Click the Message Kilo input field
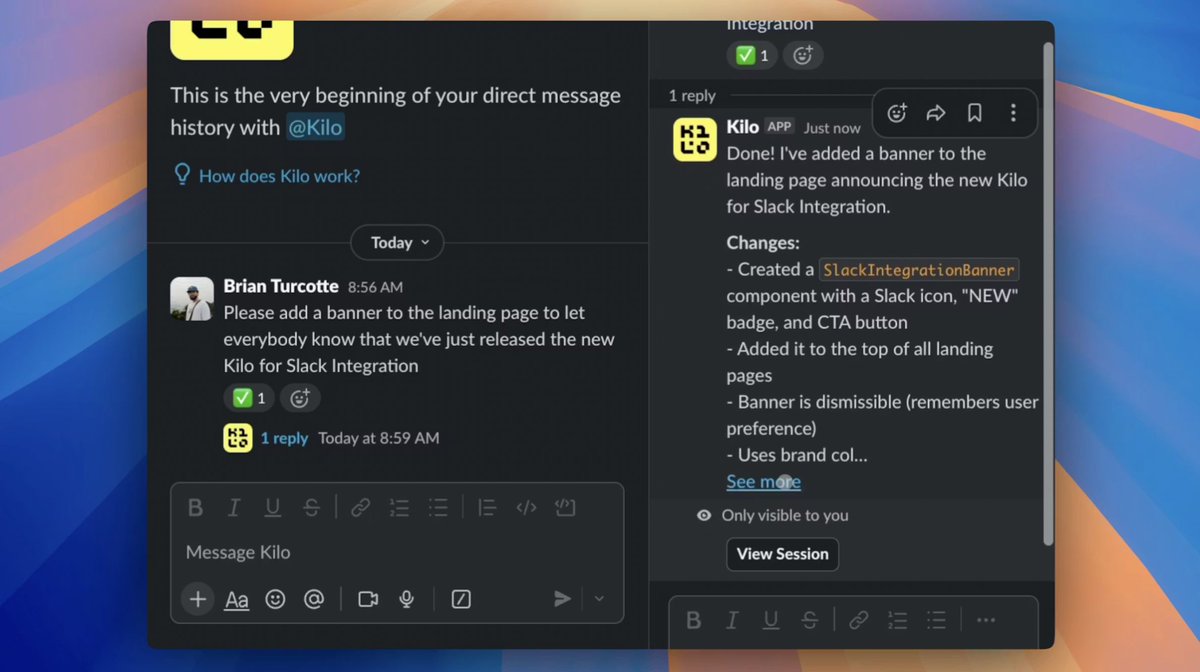This screenshot has height=672, width=1200. pos(397,552)
